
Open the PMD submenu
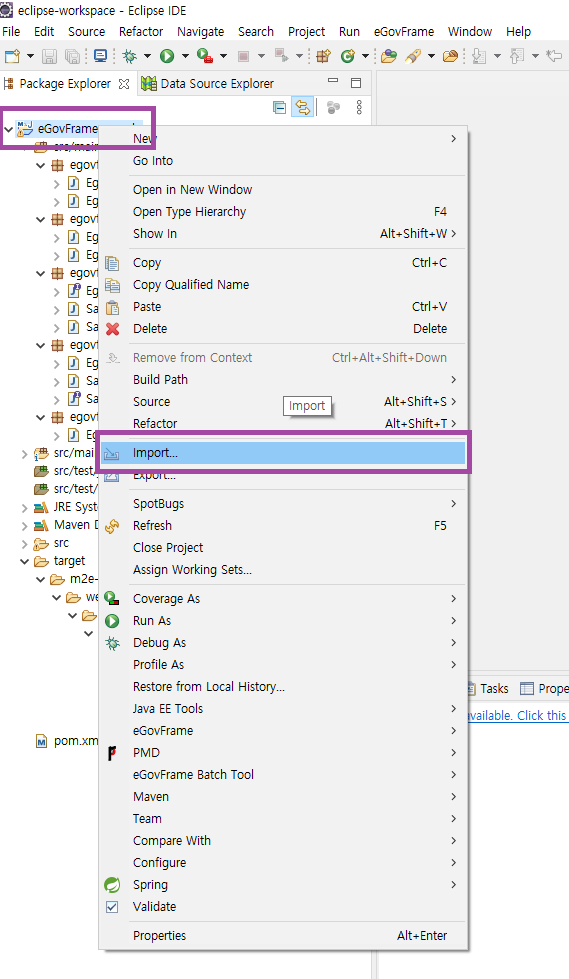tap(283, 752)
